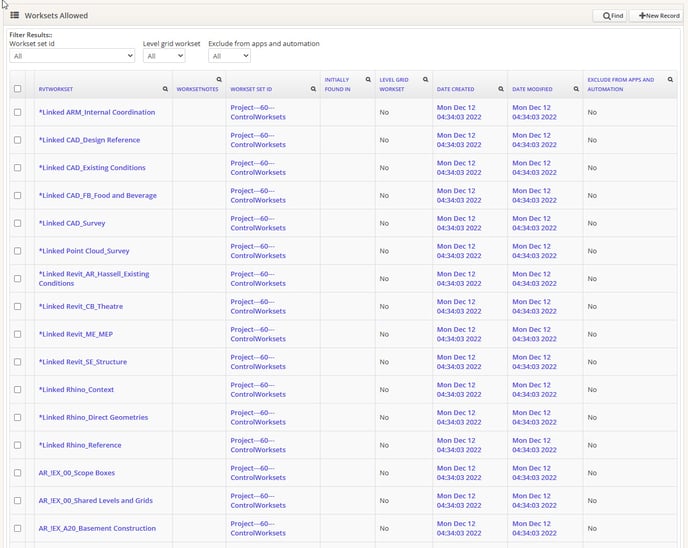688x548 pixels.
Task: Sort by the WORKSET SET ID column header
Action: click(251, 89)
